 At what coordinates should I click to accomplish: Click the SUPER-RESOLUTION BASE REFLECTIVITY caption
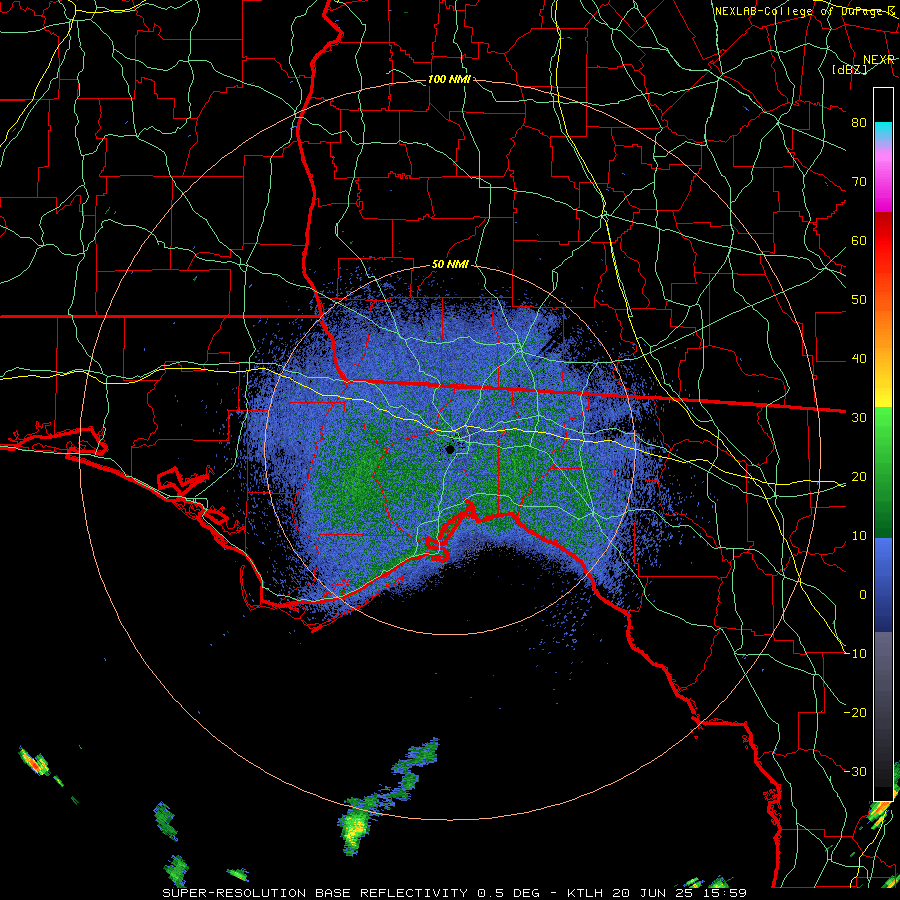[x=315, y=893]
